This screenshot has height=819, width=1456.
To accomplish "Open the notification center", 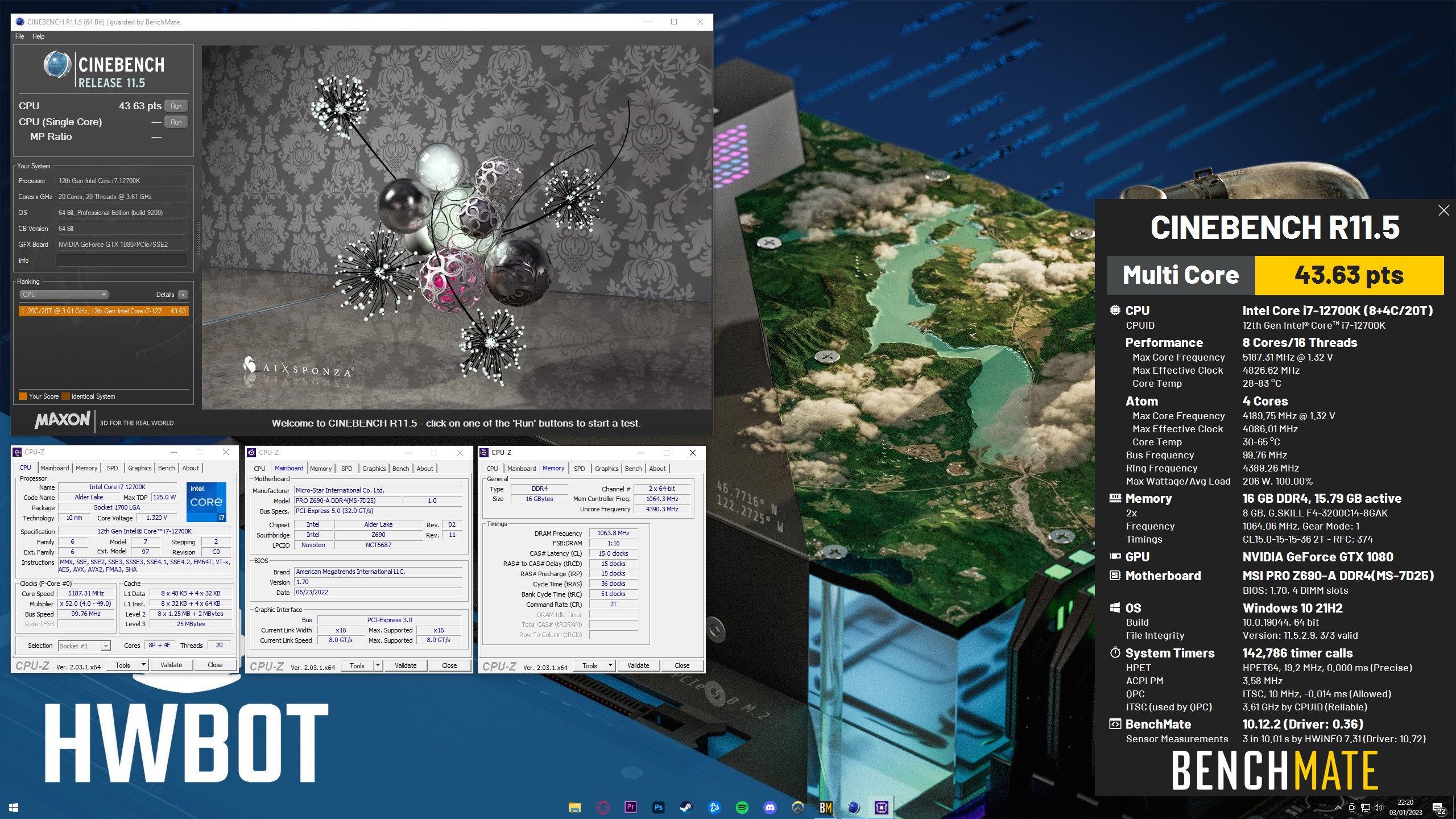I will (1439, 808).
